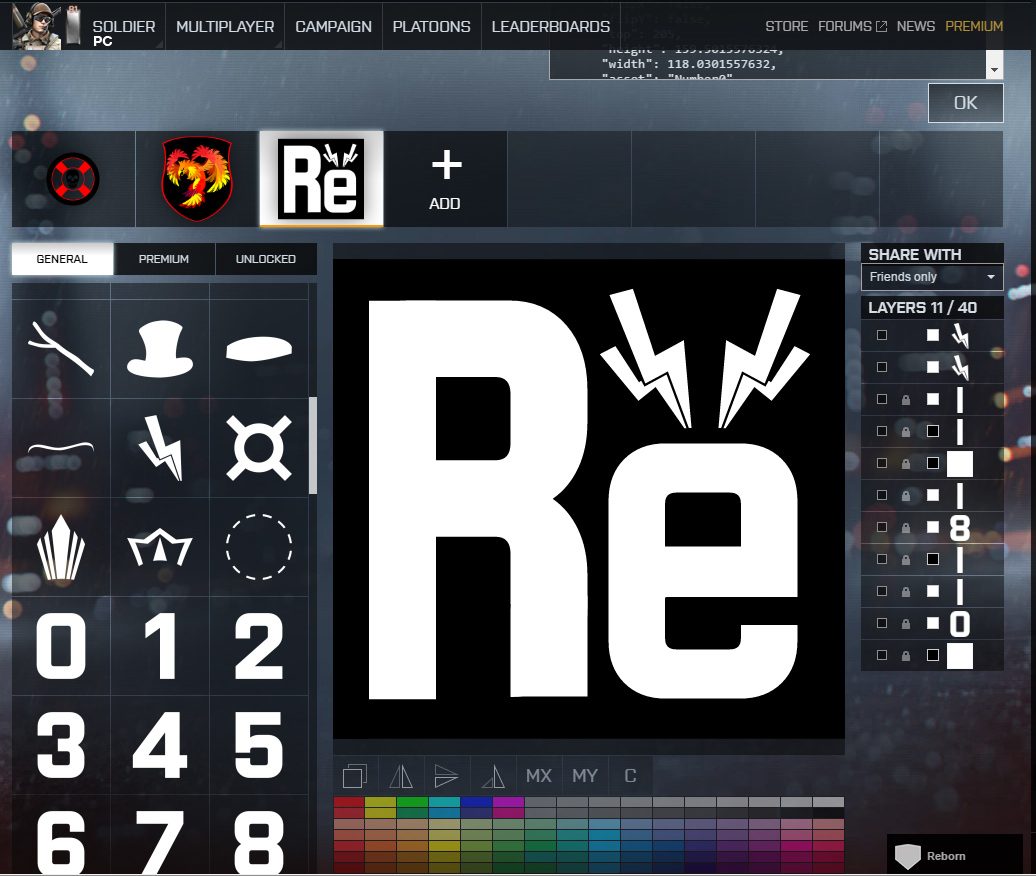The width and height of the screenshot is (1036, 876).
Task: Check the third layer's checkbox
Action: coord(881,399)
